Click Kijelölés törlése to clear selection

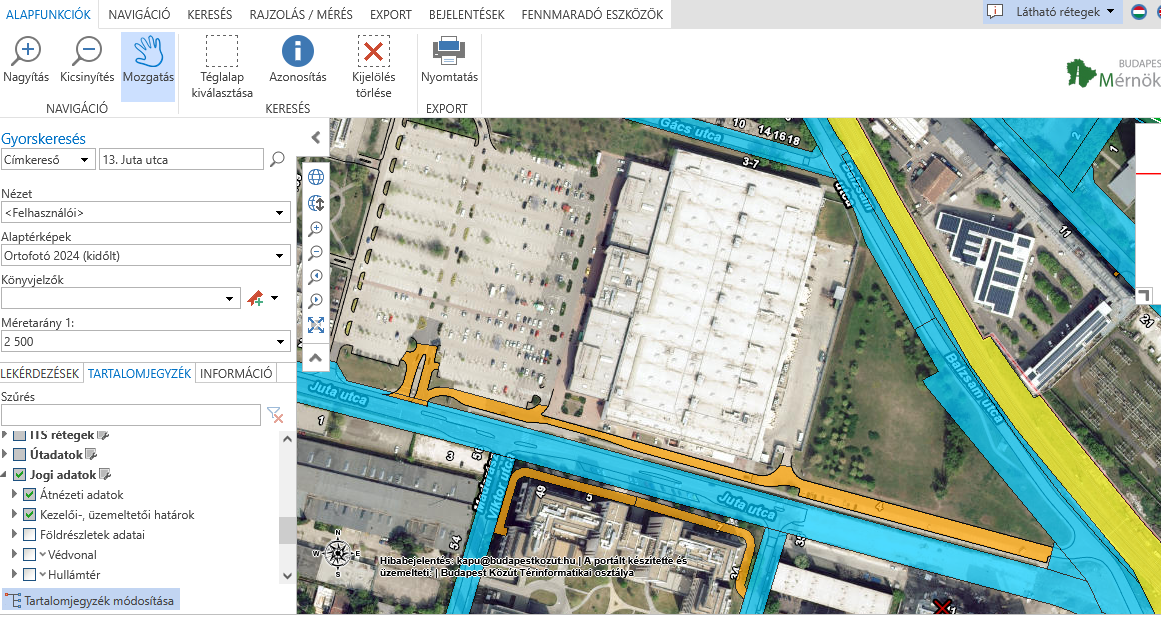point(374,66)
